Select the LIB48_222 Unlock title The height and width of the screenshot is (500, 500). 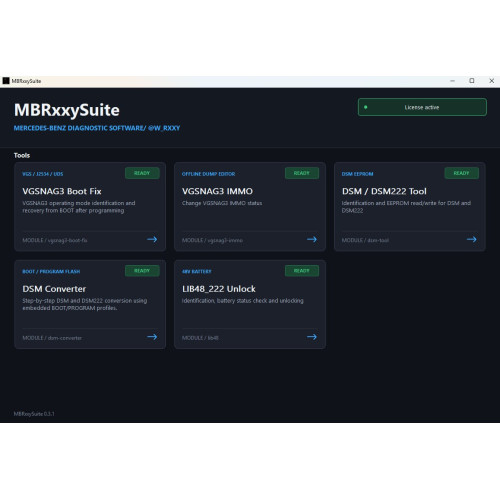[x=219, y=289]
